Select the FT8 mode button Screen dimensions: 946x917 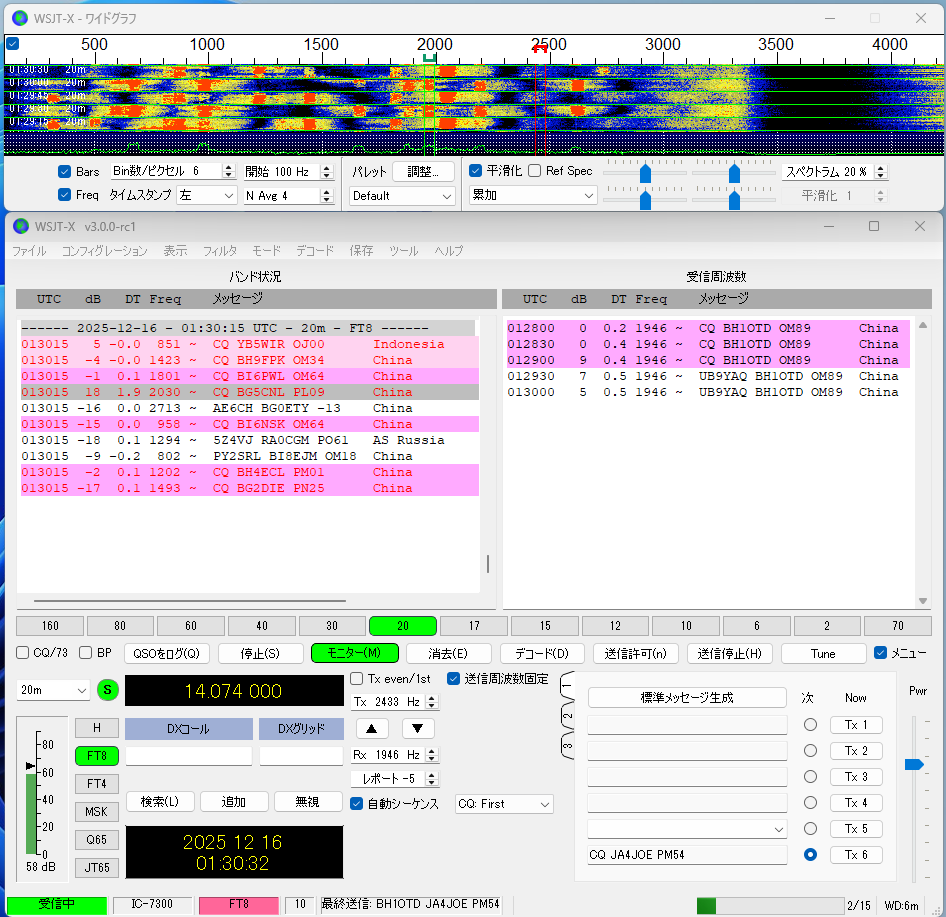pos(97,756)
